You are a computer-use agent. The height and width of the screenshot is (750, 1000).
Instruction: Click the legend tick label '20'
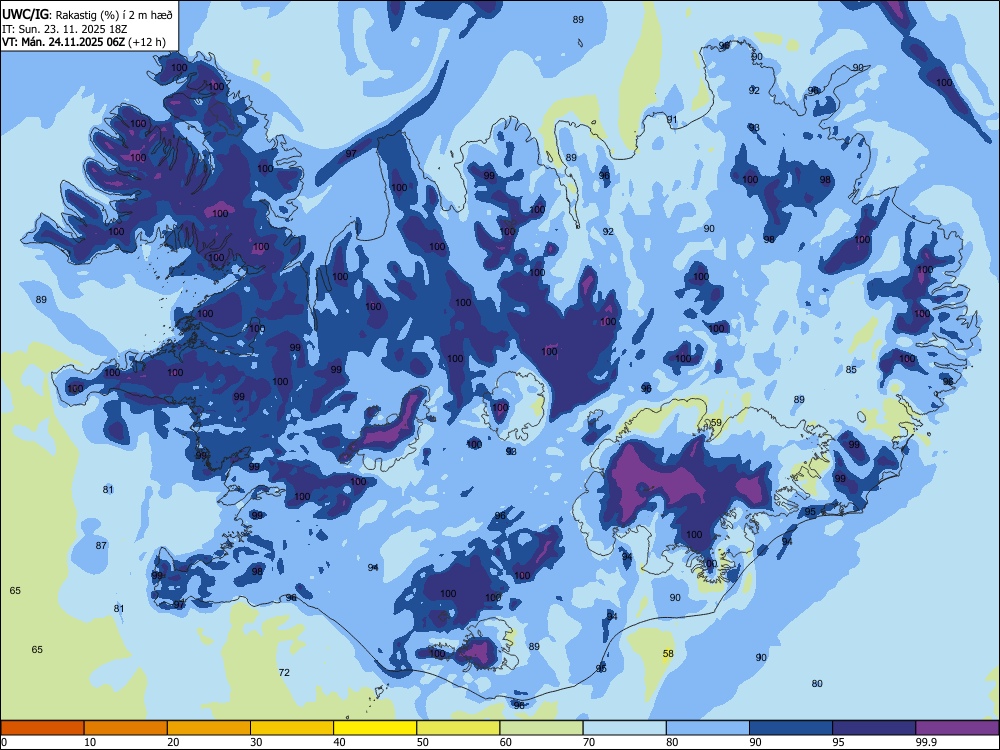(173, 742)
